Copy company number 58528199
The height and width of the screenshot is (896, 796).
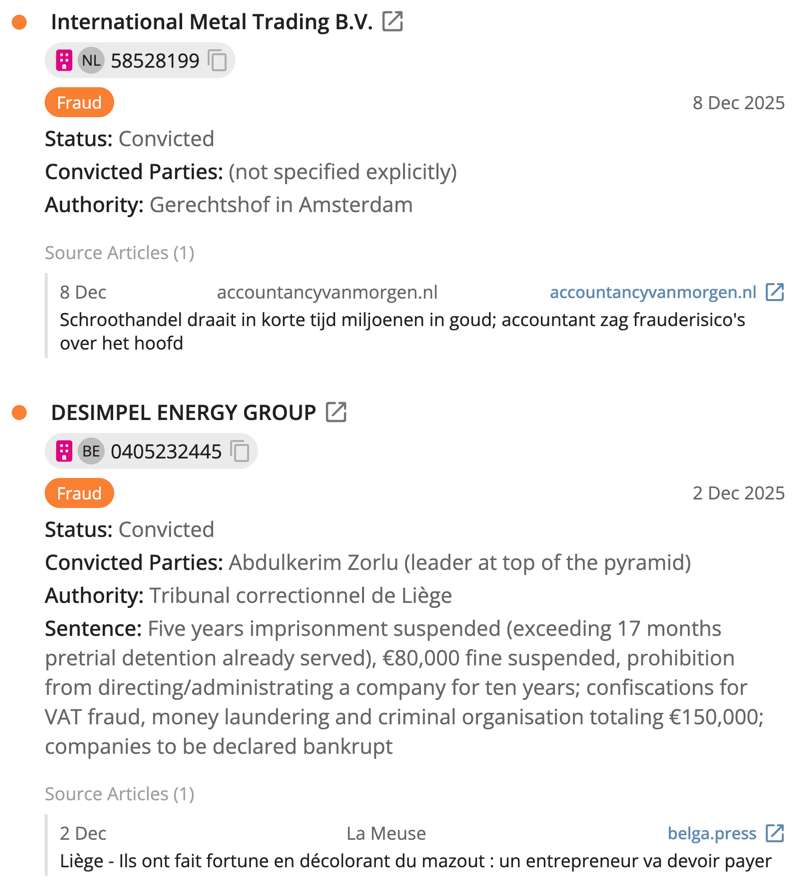[218, 61]
